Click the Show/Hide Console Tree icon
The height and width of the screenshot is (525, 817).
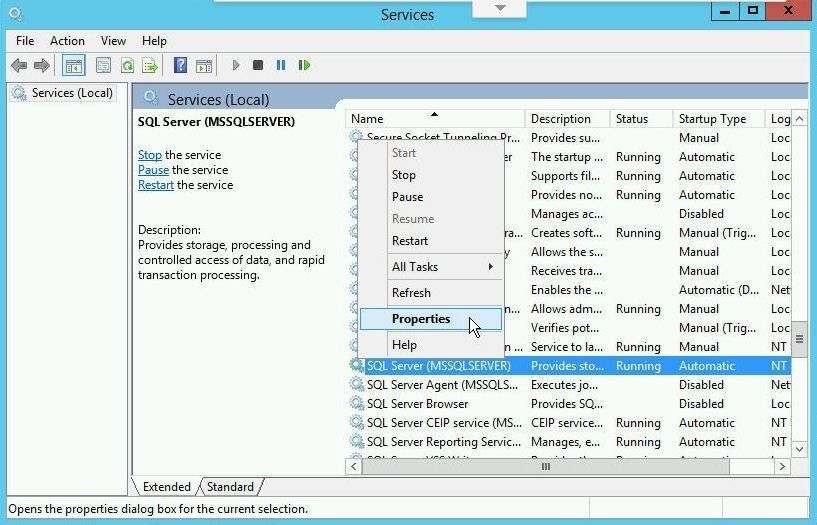73,66
